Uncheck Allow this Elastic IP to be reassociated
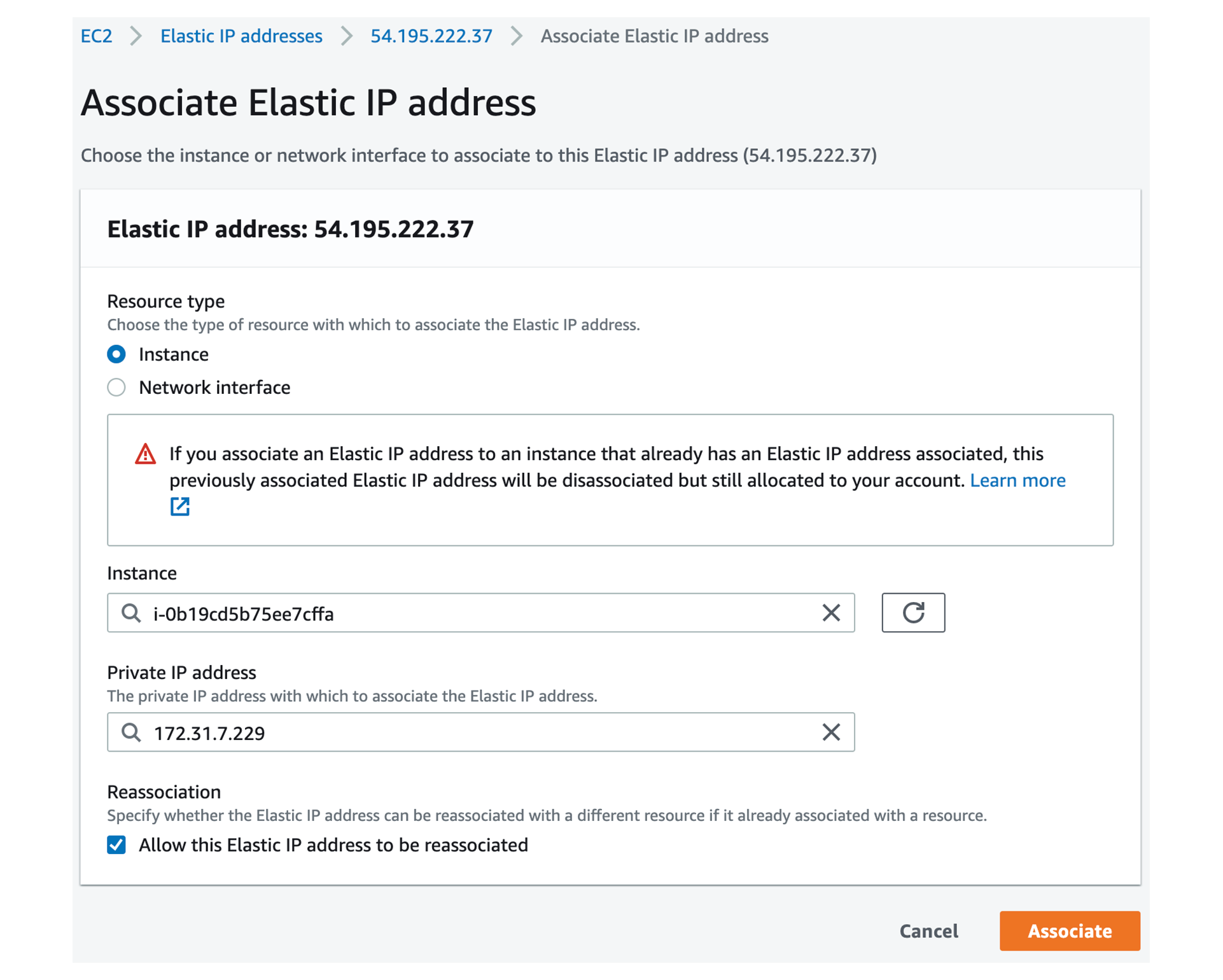The image size is (1223, 980). [116, 844]
